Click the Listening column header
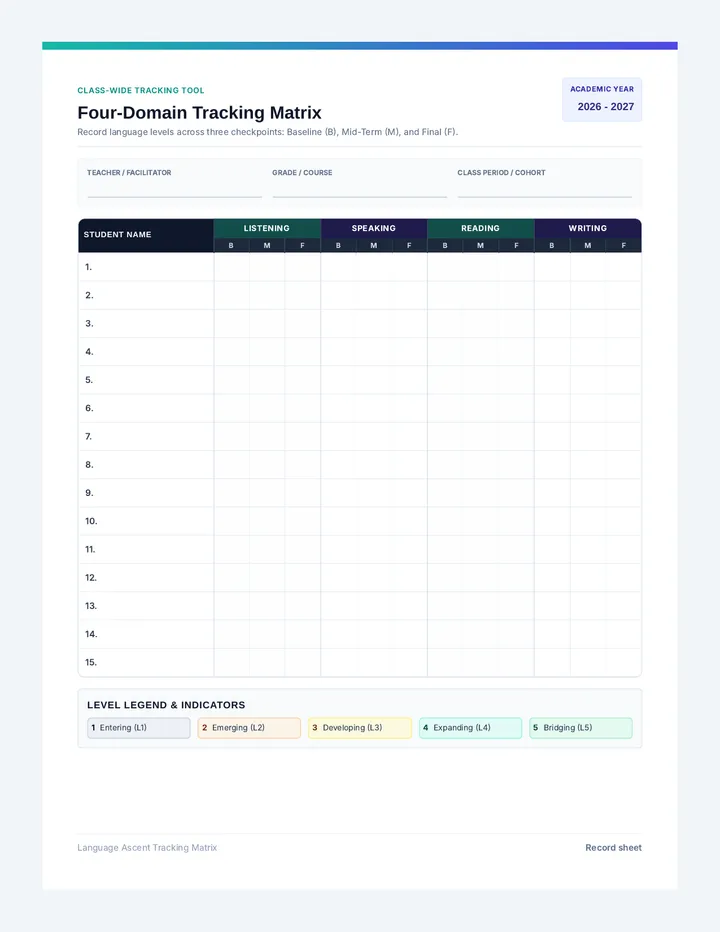720x932 pixels. pyautogui.click(x=267, y=228)
